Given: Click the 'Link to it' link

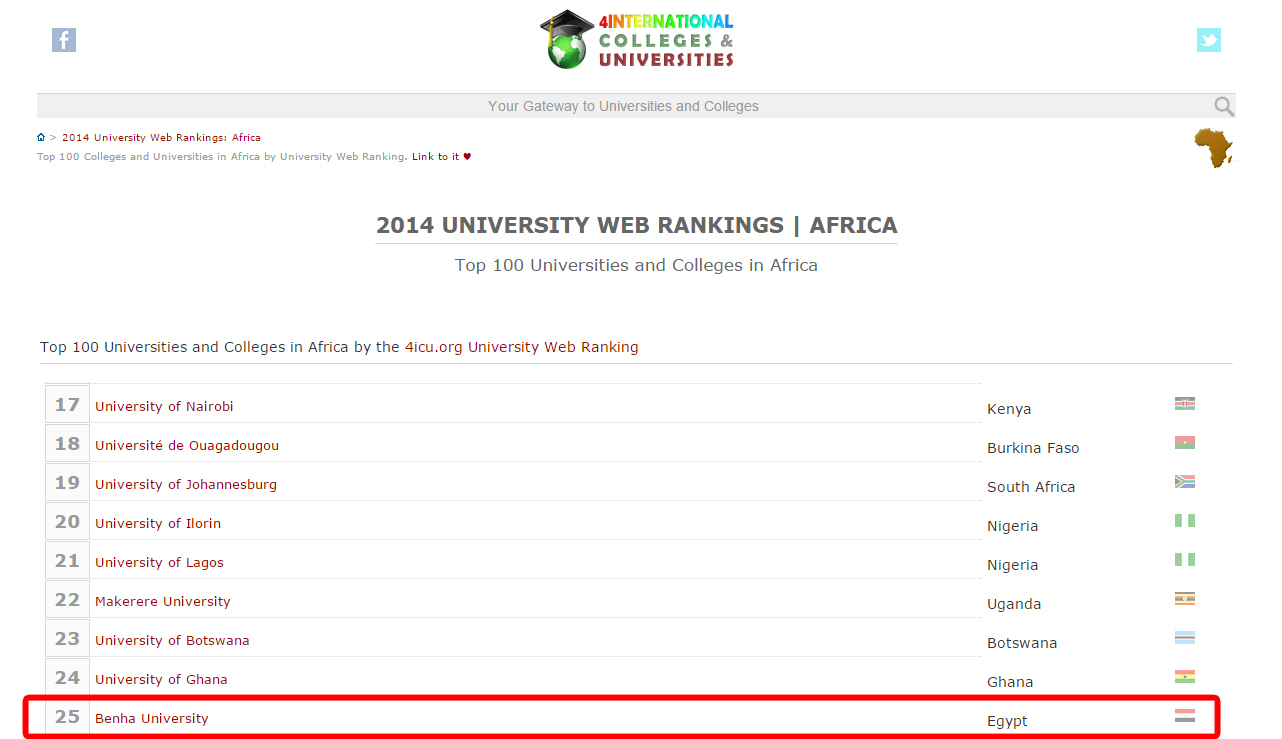Looking at the screenshot, I should tap(436, 157).
